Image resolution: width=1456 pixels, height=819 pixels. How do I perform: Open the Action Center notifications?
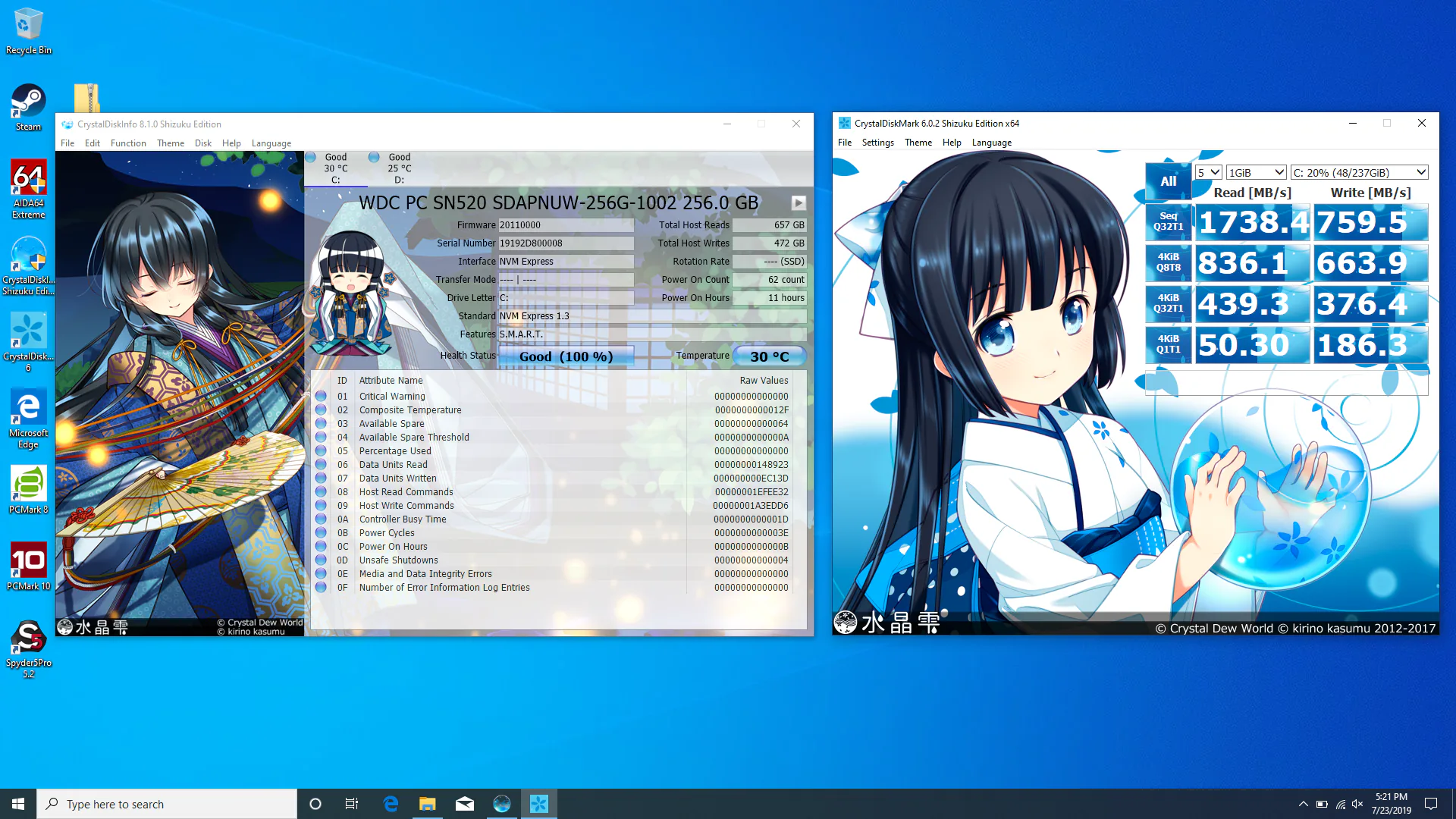pos(1431,804)
